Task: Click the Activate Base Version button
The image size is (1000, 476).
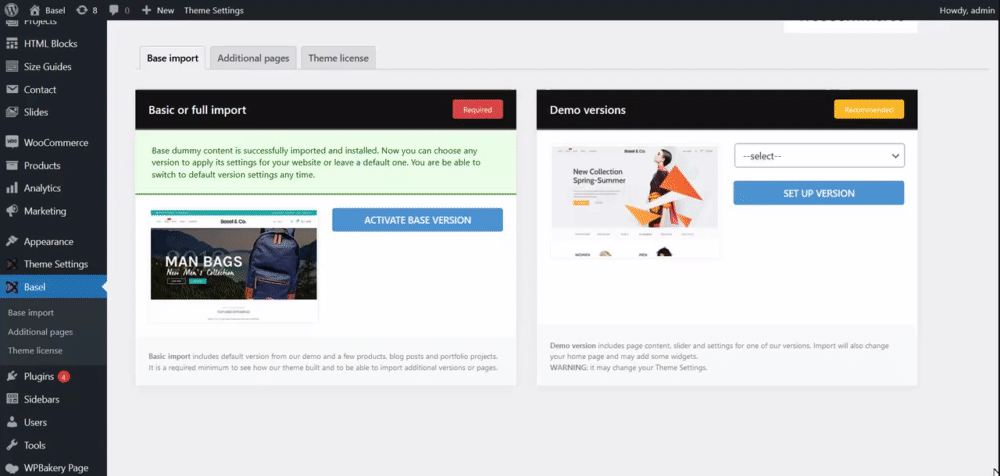Action: (x=418, y=220)
